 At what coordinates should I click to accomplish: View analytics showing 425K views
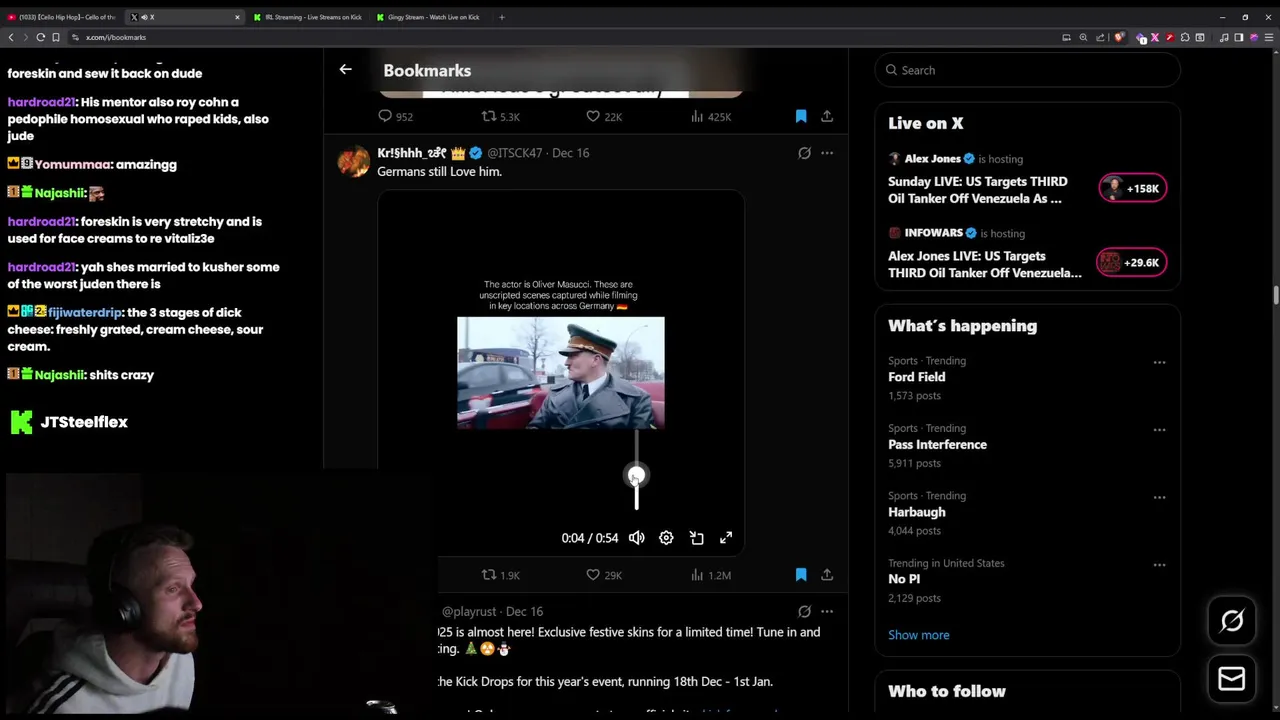(711, 117)
